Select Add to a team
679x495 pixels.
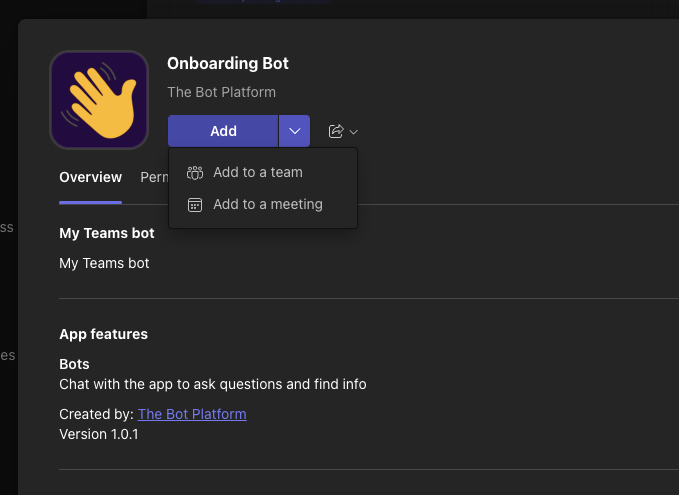(x=263, y=172)
